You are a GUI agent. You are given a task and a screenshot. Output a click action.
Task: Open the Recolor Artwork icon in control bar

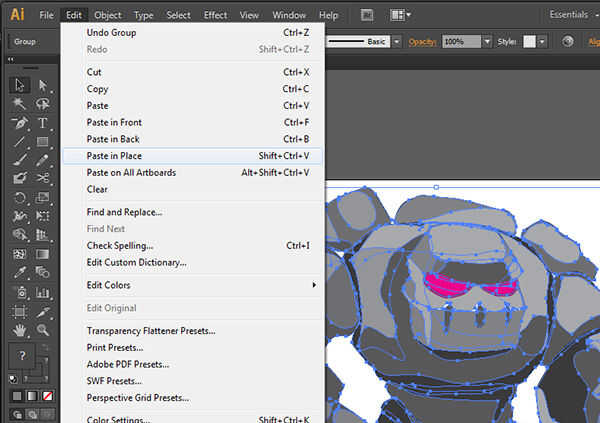click(x=568, y=41)
